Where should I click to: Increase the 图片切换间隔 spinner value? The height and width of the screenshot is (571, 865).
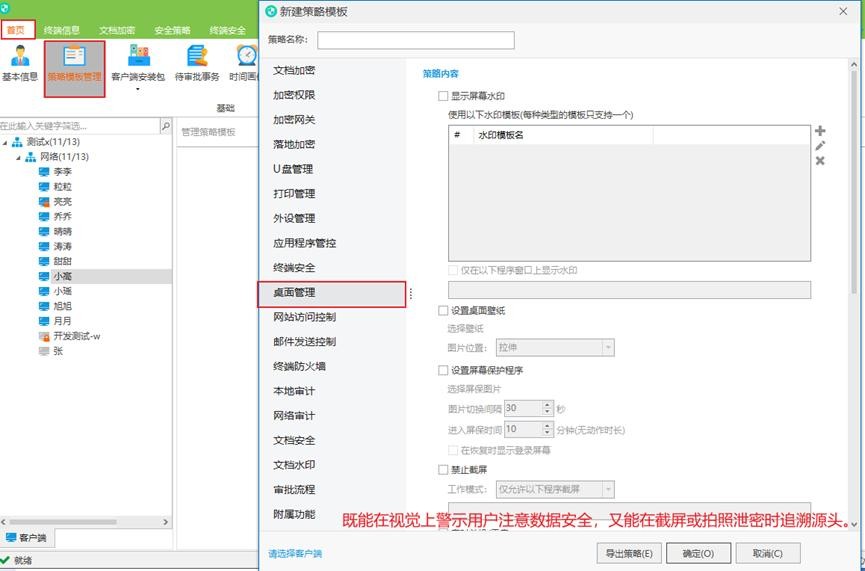coord(547,404)
